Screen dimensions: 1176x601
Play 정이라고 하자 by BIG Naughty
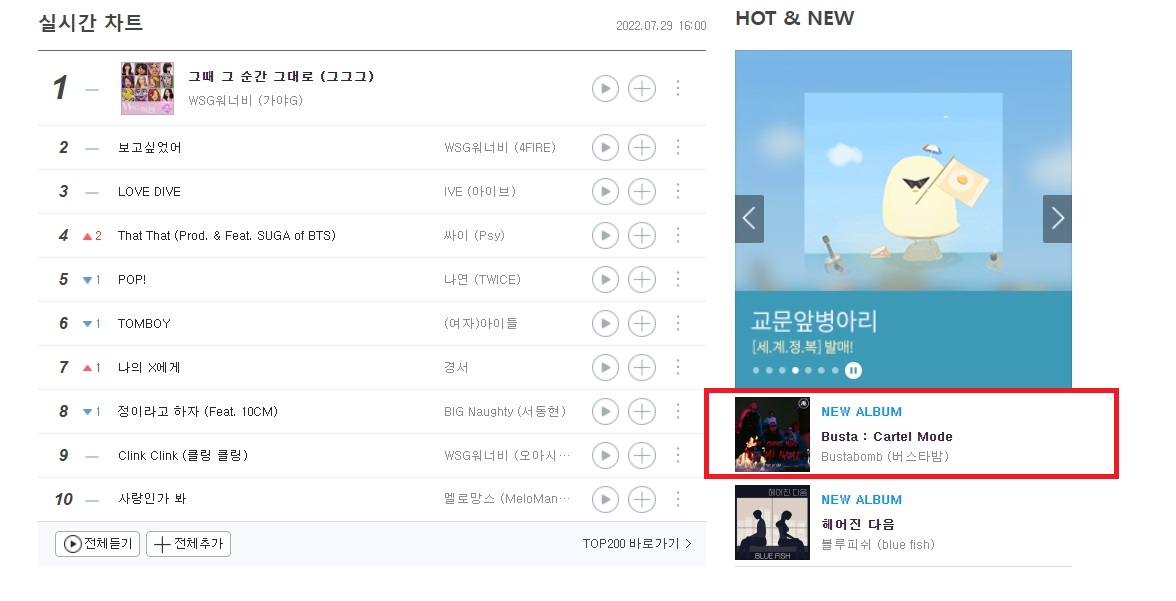point(605,411)
